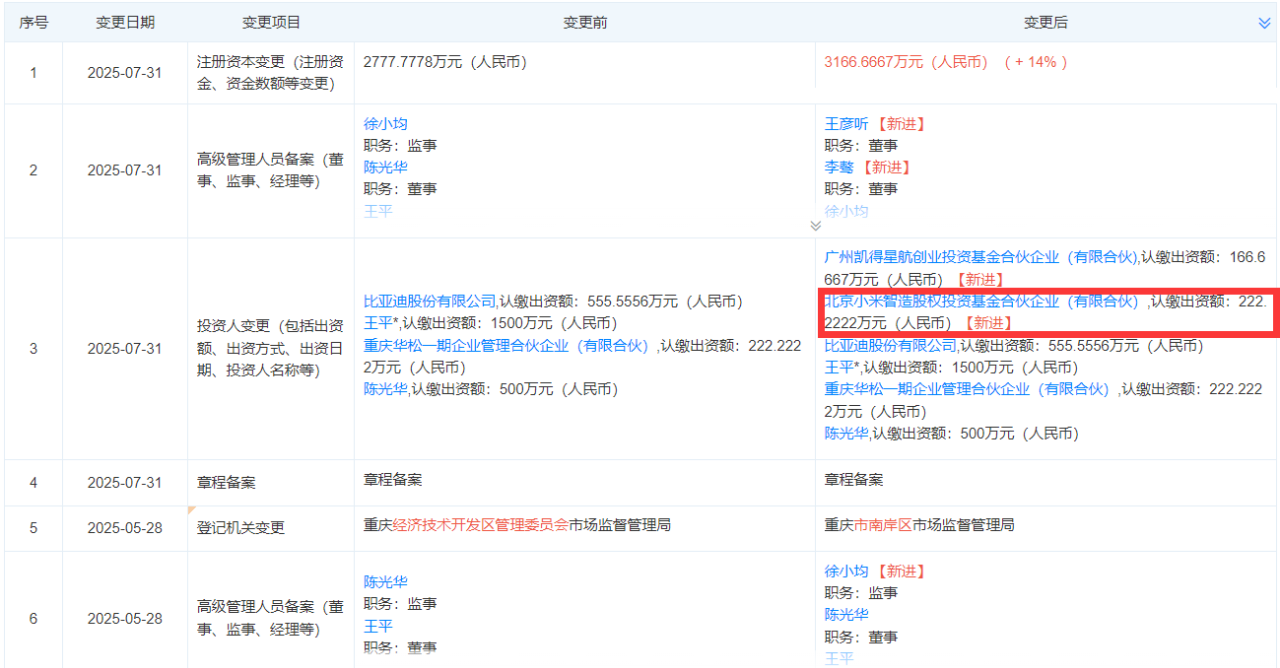This screenshot has width=1280, height=668.
Task: Open 王彦昕 link in row 2 变更后
Action: tap(847, 124)
